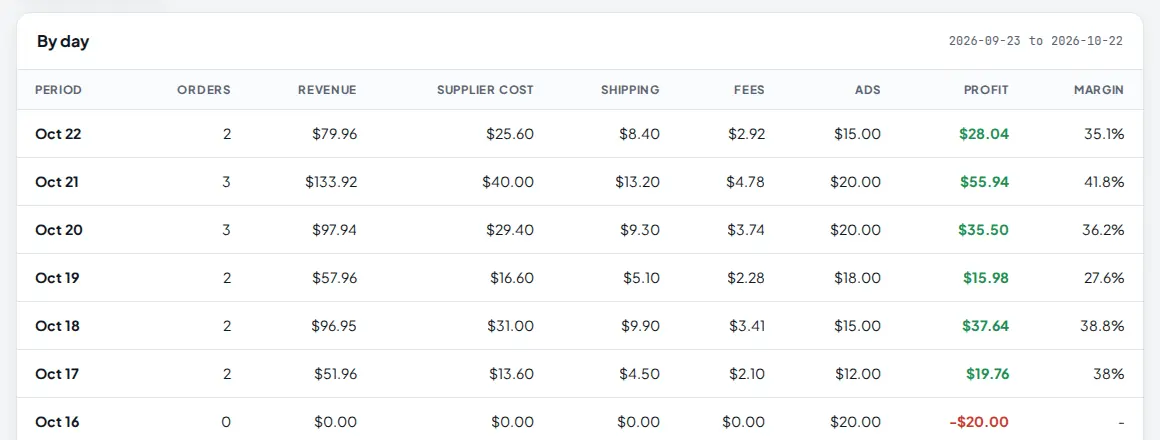This screenshot has width=1160, height=440.
Task: Click profit value $19.76
Action: tap(988, 374)
